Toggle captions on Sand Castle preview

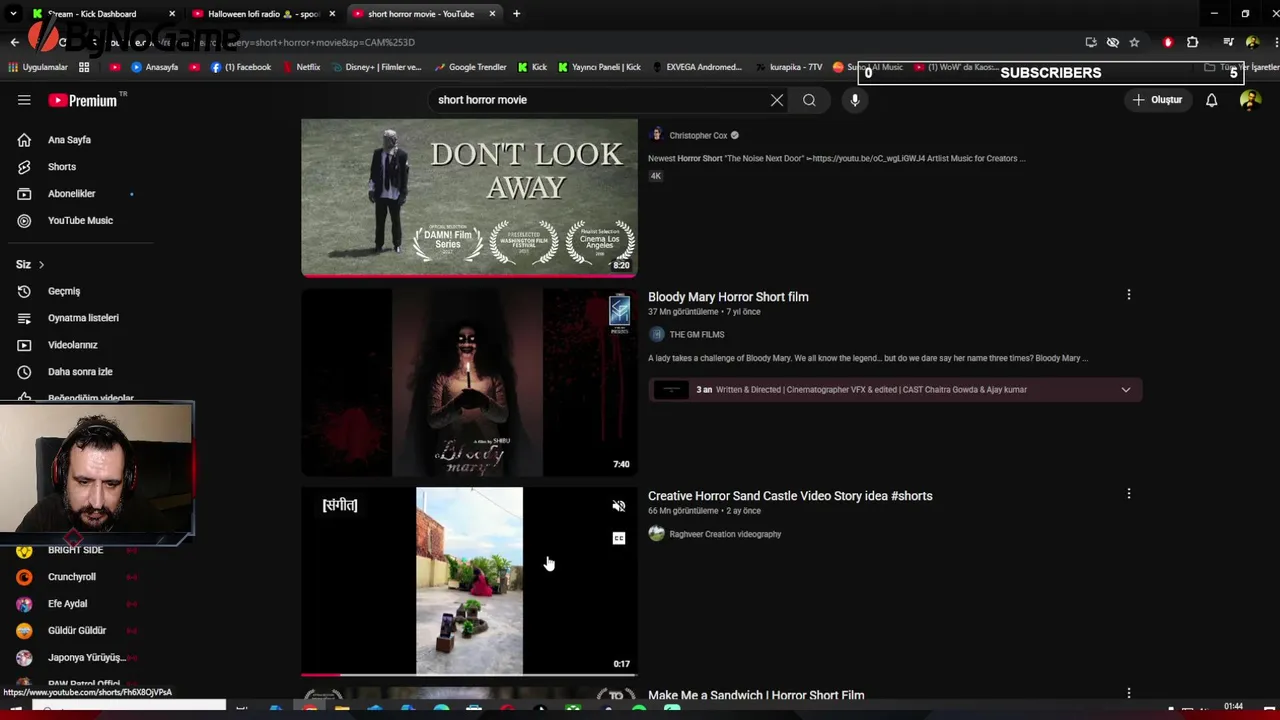tap(618, 539)
